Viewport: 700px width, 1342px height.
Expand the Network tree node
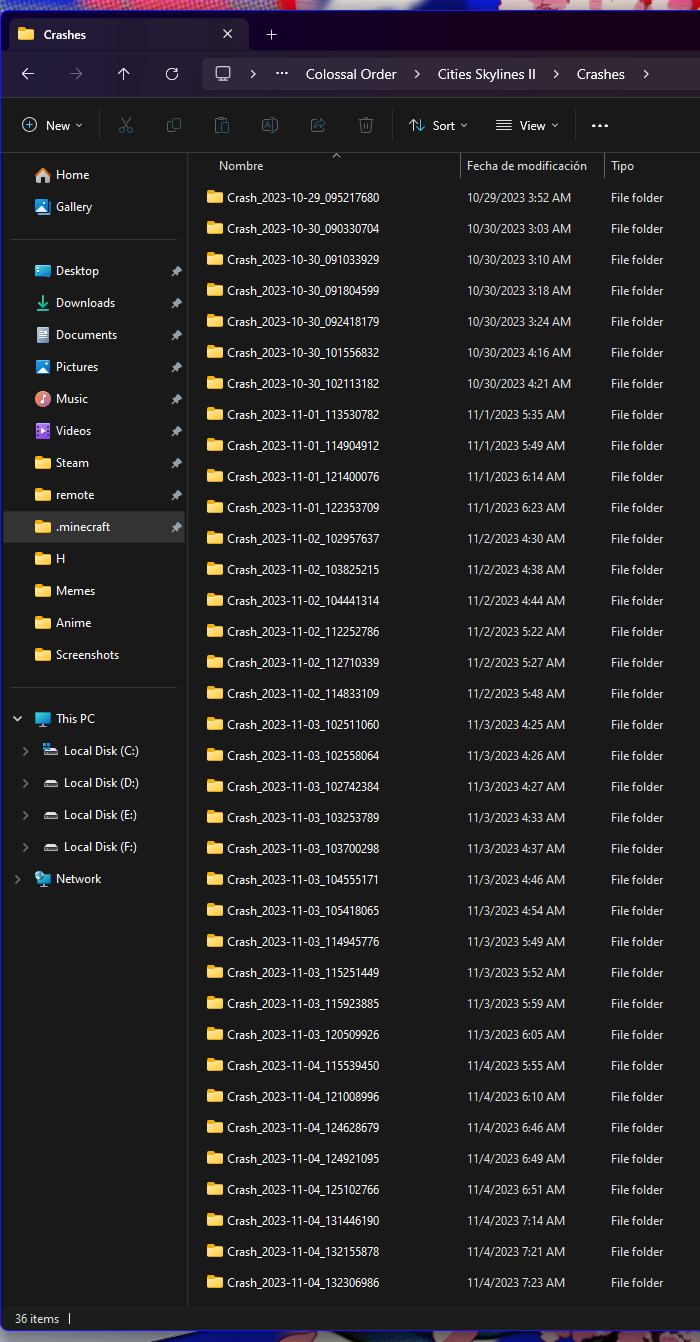point(18,879)
